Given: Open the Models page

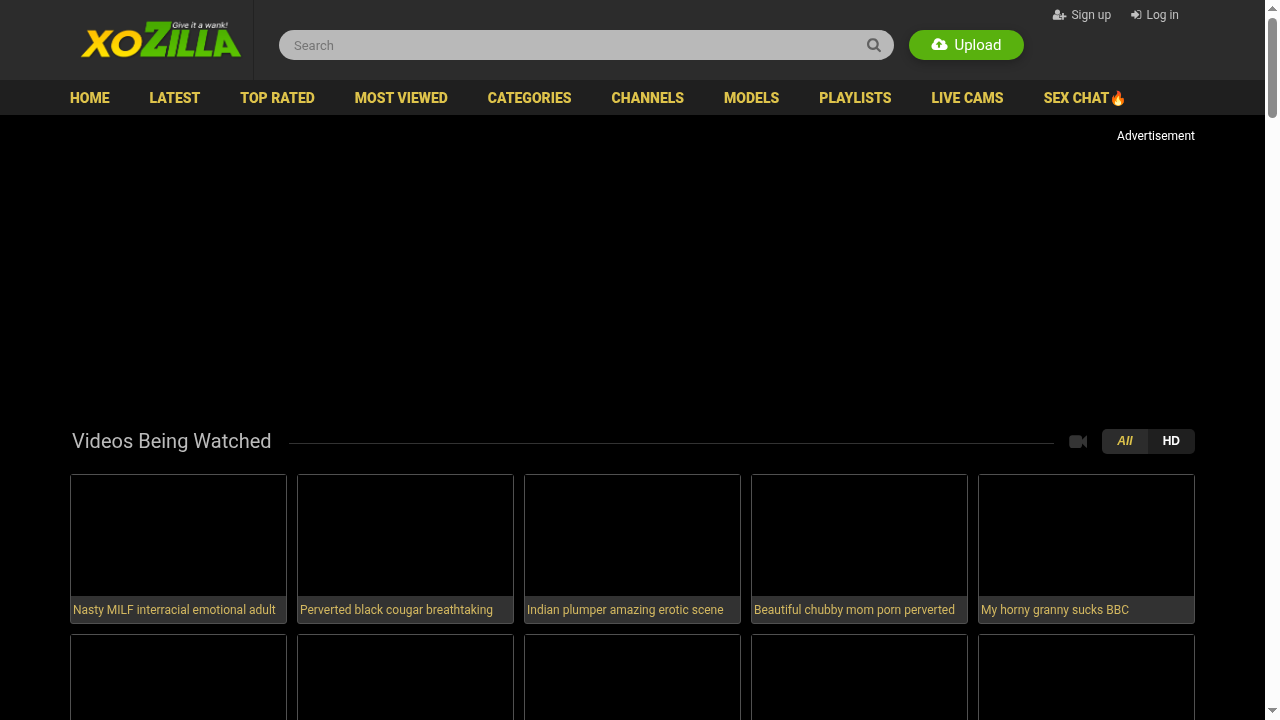Looking at the screenshot, I should [751, 98].
